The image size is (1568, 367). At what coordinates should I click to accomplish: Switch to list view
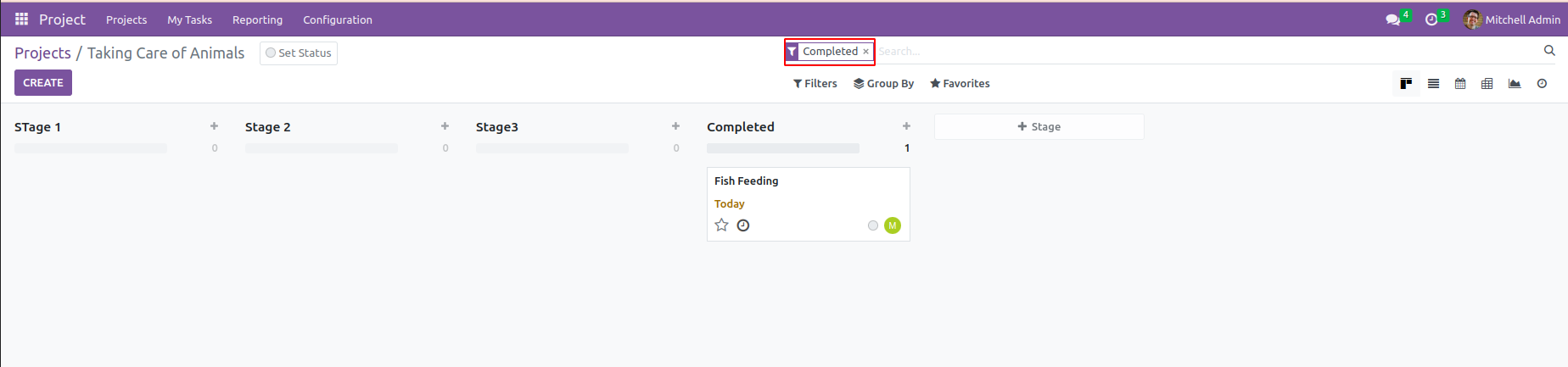(1433, 84)
